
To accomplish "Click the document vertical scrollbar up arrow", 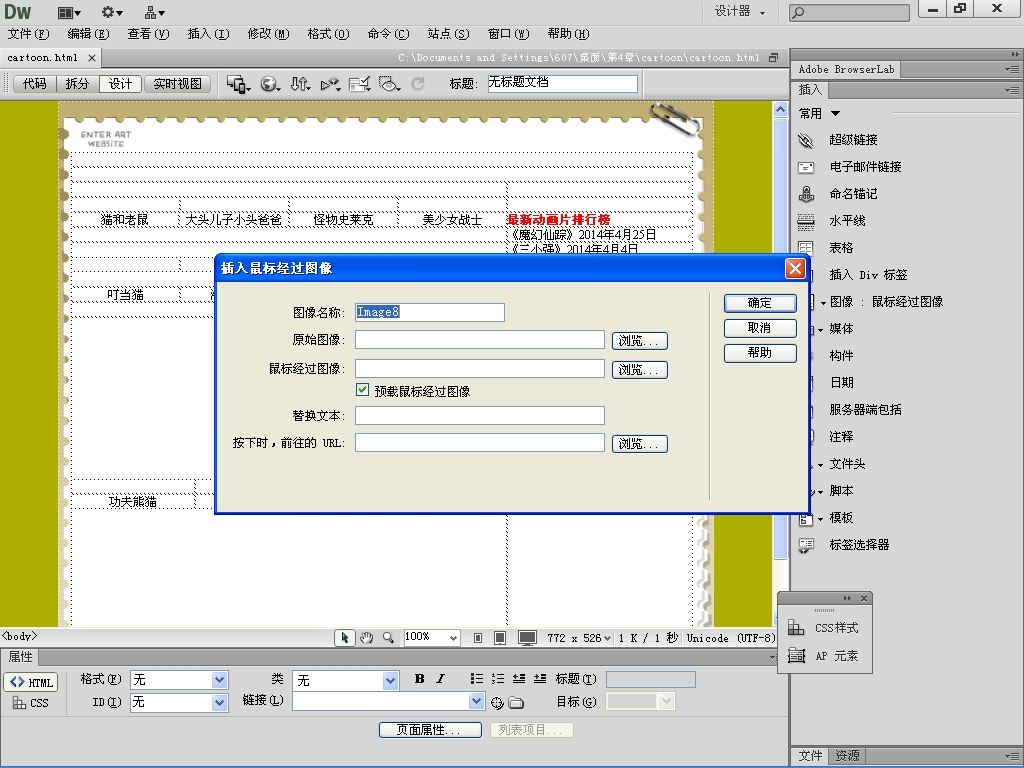I will (780, 110).
